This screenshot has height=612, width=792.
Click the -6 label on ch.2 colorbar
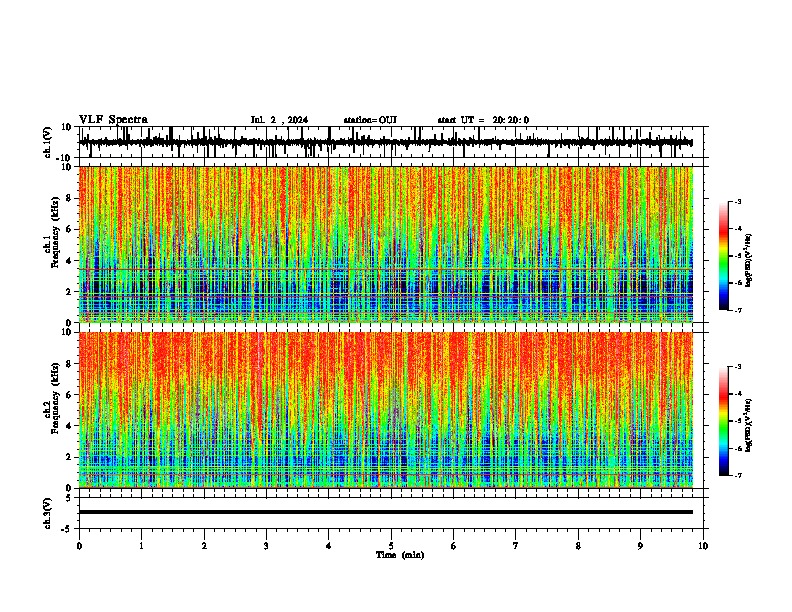coord(738,448)
